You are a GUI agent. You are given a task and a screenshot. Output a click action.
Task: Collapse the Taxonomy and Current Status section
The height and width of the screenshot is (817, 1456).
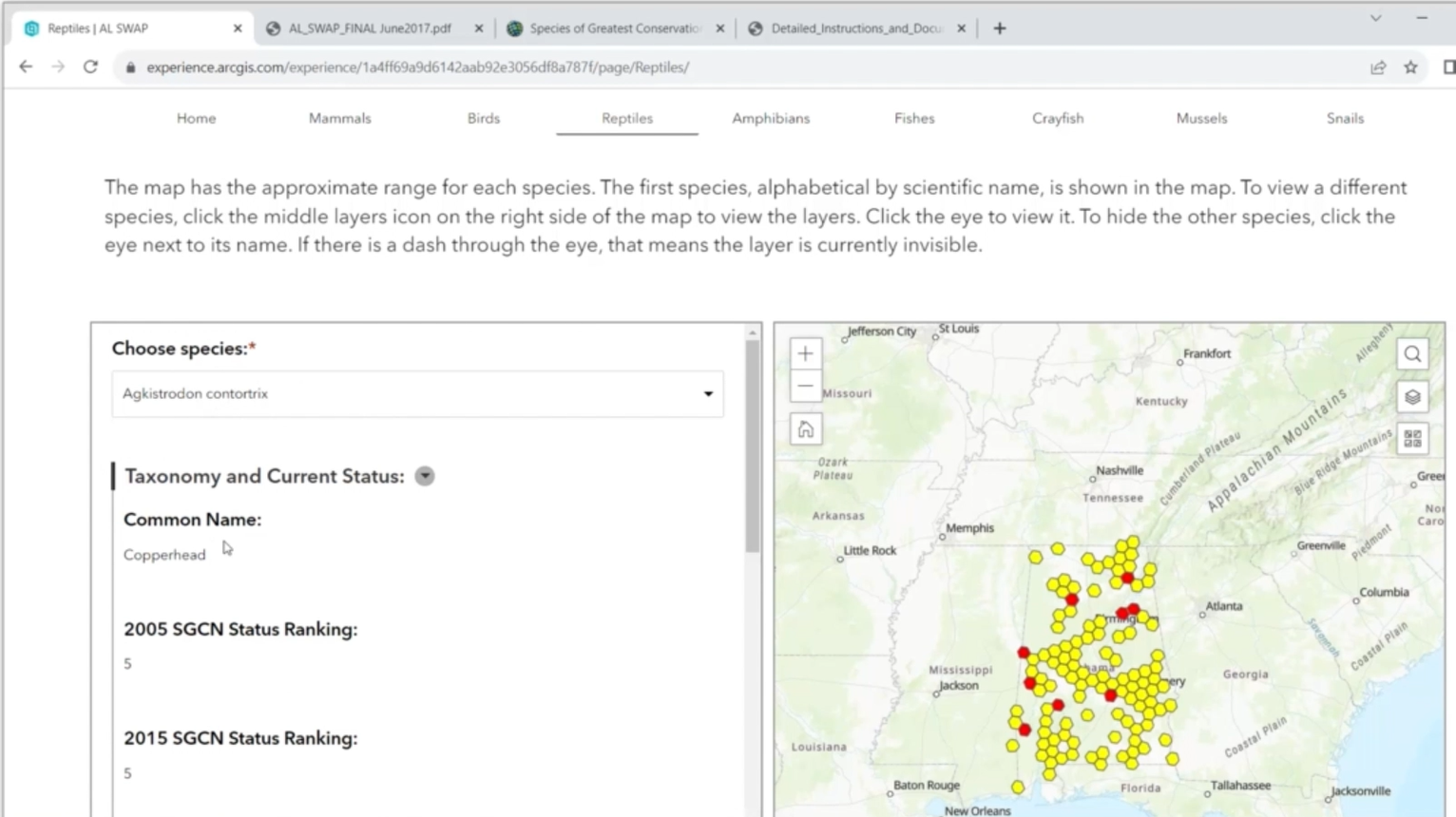point(425,476)
